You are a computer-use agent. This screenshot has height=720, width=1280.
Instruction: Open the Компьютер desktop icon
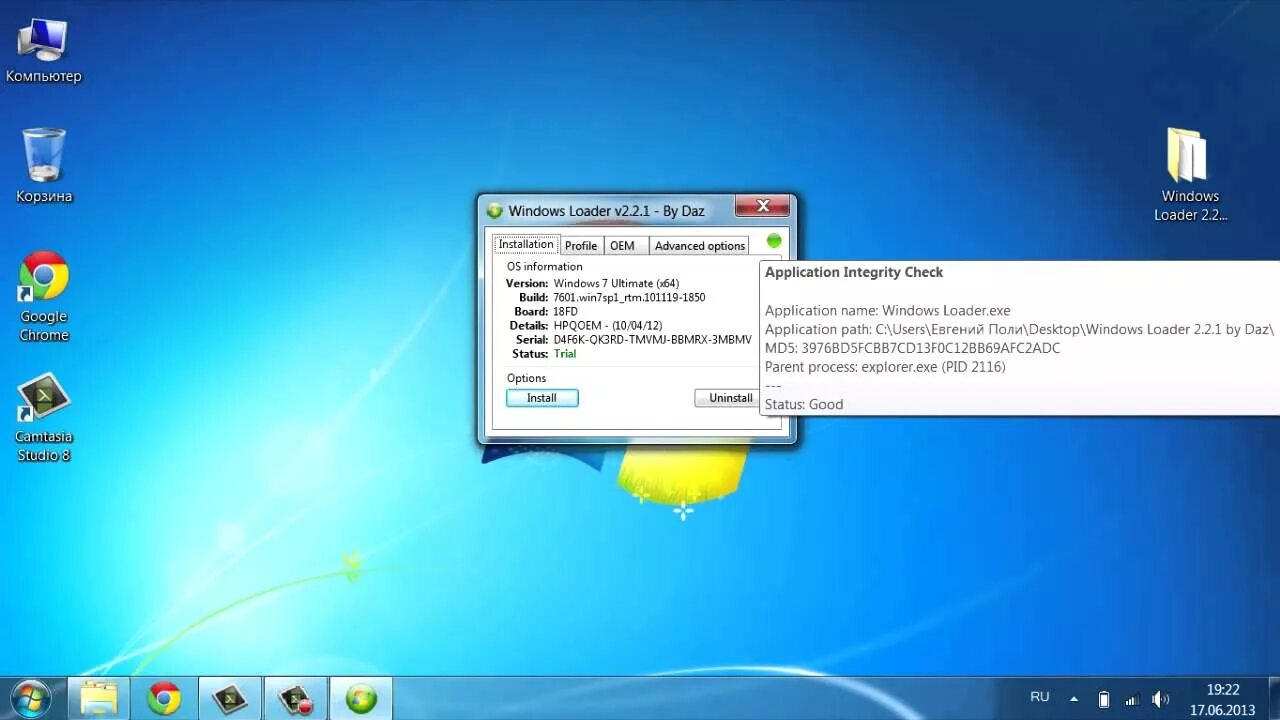(x=43, y=50)
